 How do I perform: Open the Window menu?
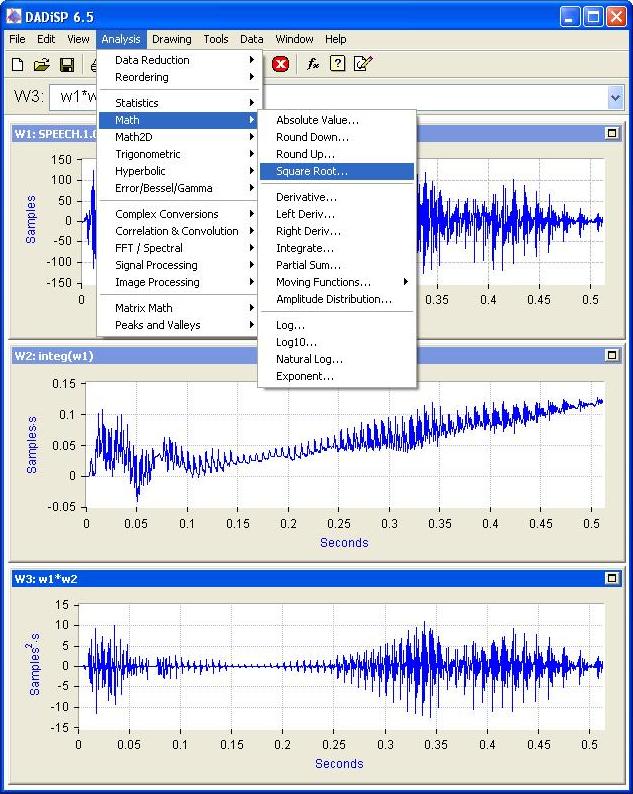pos(294,39)
